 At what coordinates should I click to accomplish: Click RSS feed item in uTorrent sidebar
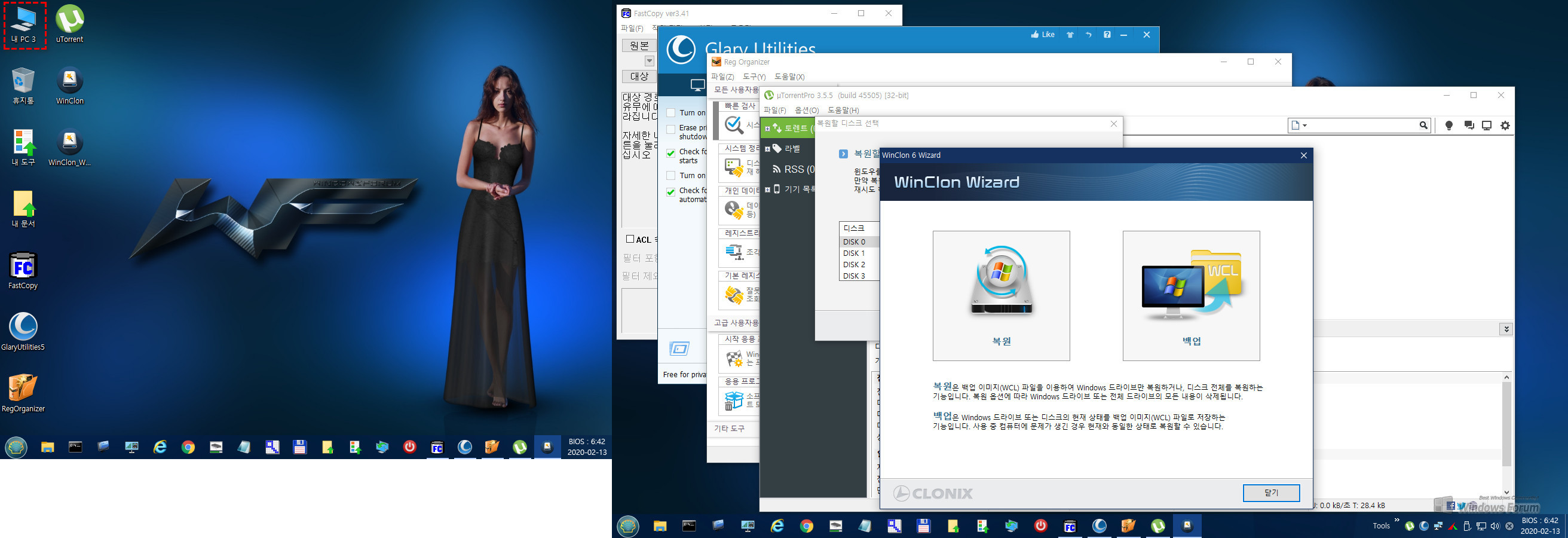click(x=792, y=169)
